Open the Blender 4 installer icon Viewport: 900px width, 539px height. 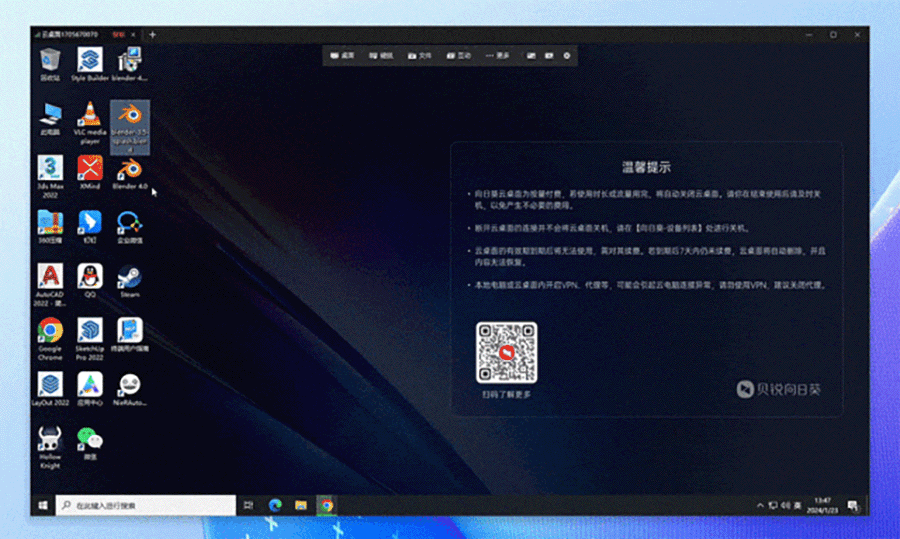pyautogui.click(x=130, y=64)
